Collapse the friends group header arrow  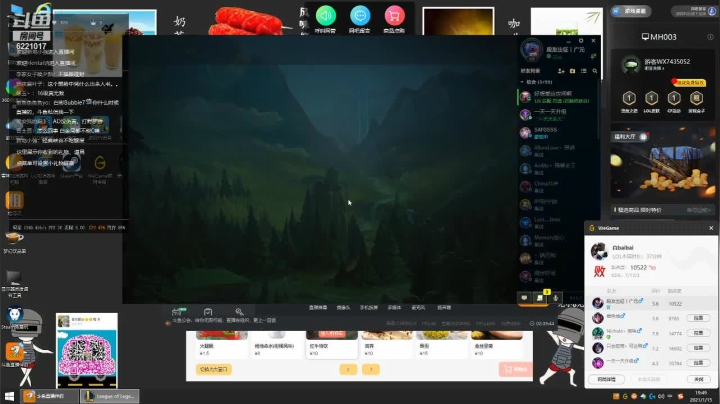pos(522,82)
